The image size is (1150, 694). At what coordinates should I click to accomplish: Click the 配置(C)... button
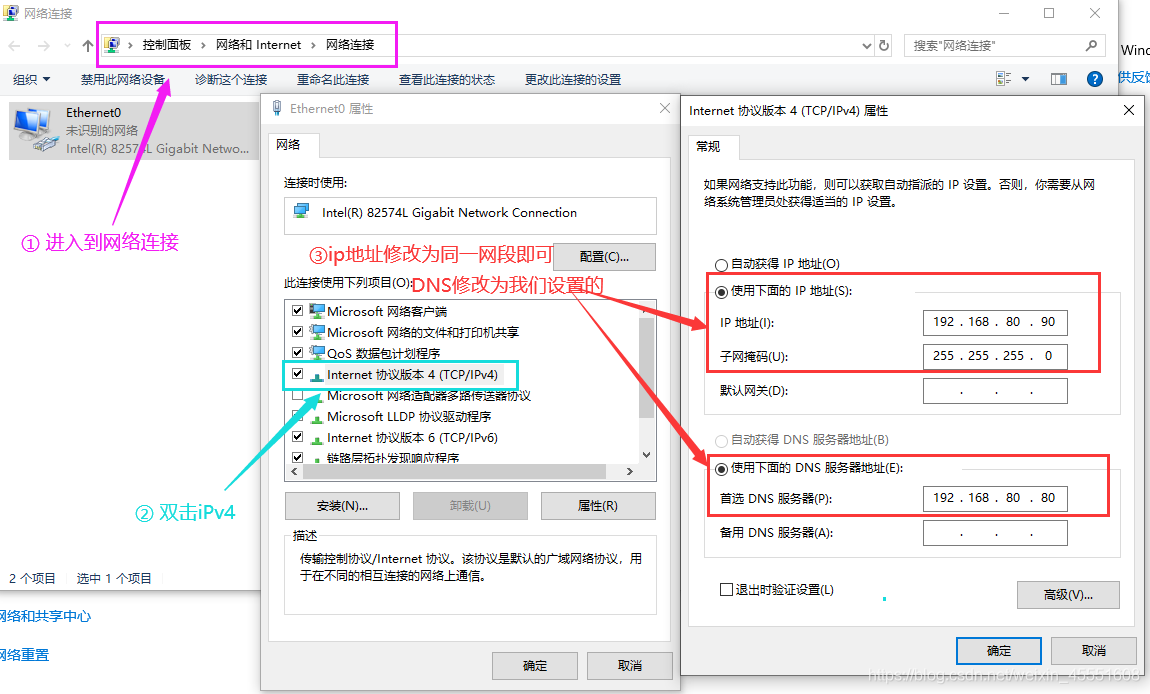click(x=604, y=257)
